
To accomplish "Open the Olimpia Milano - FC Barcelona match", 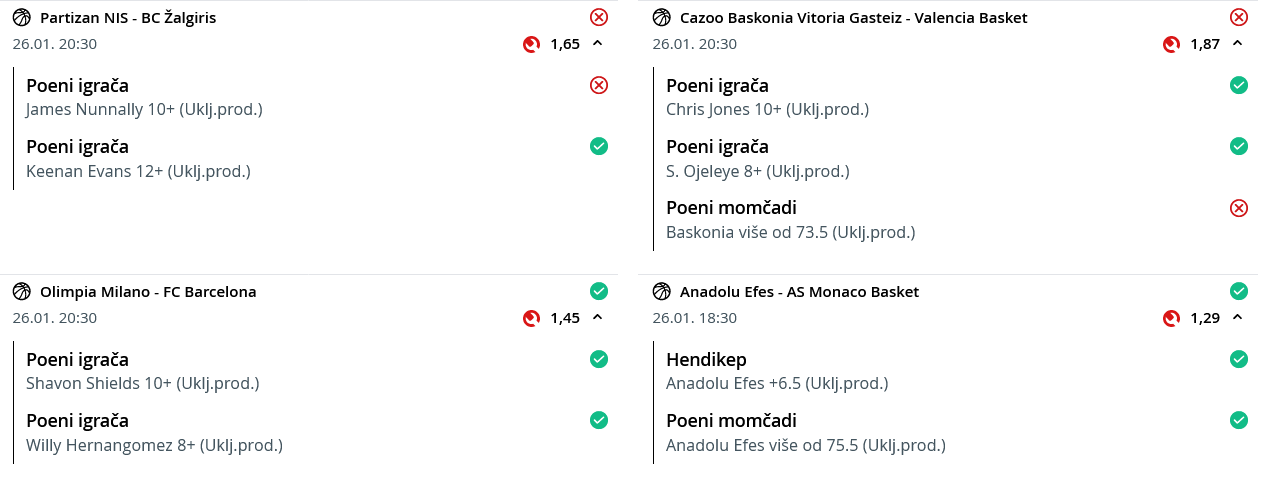I will [x=148, y=292].
